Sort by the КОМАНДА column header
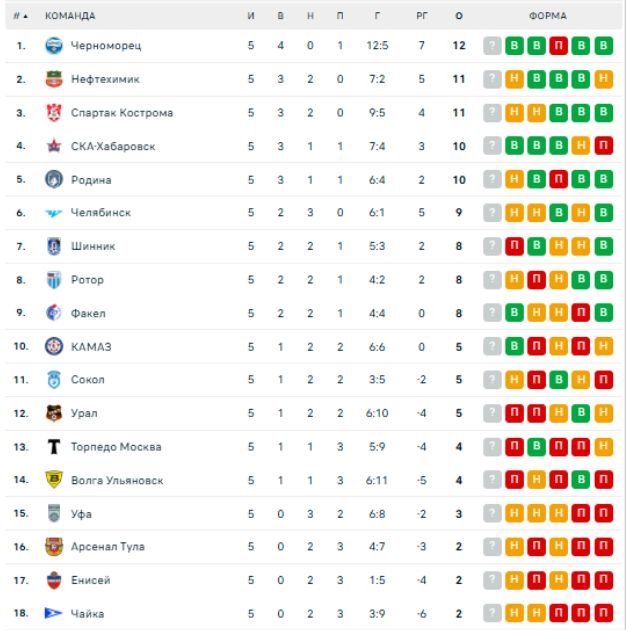626x630 pixels. click(x=70, y=16)
